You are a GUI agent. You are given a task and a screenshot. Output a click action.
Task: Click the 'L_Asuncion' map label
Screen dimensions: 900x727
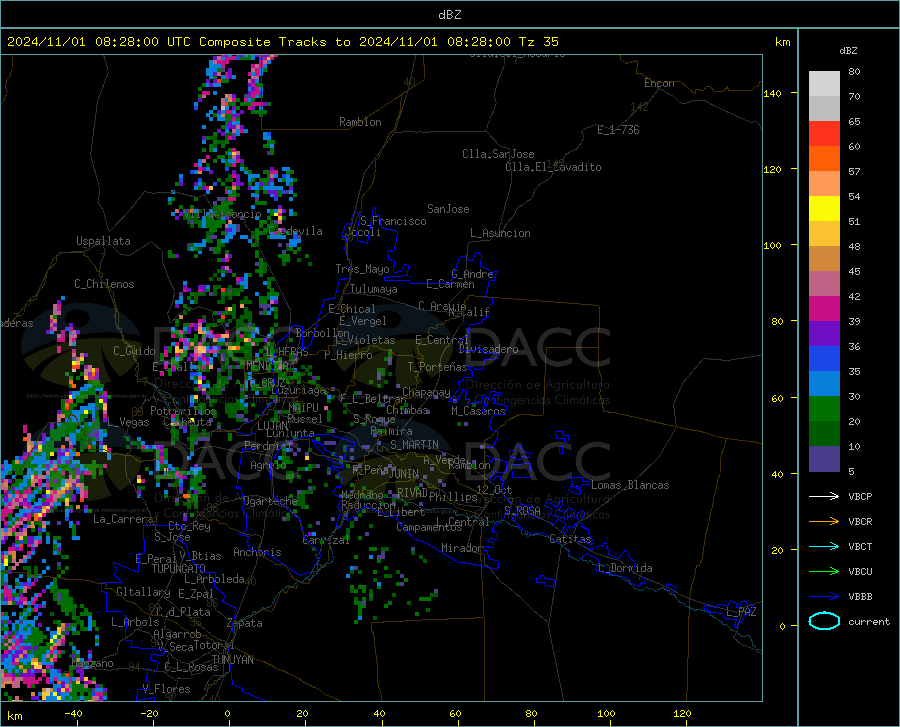coord(500,233)
